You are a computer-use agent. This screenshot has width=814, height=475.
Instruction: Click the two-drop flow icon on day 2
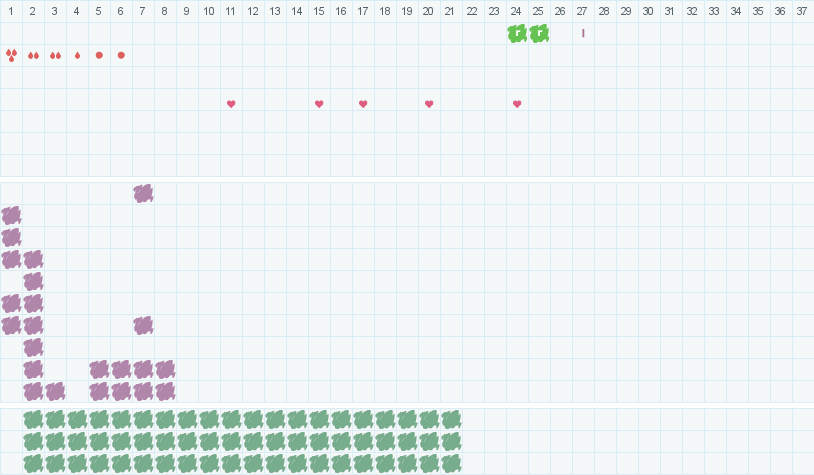pos(33,56)
